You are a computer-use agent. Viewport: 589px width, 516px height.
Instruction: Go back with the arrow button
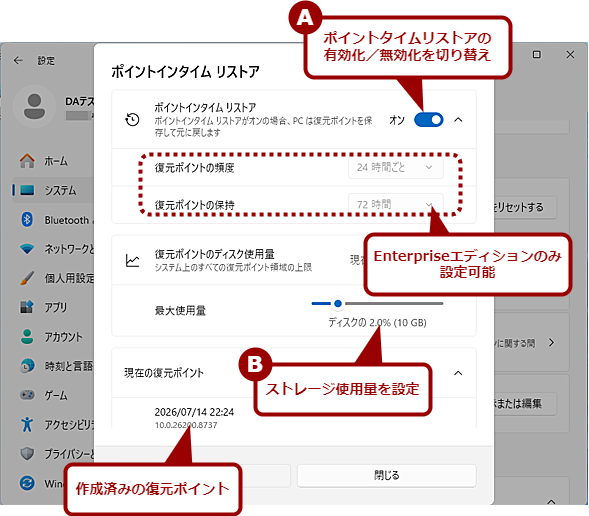(18, 60)
